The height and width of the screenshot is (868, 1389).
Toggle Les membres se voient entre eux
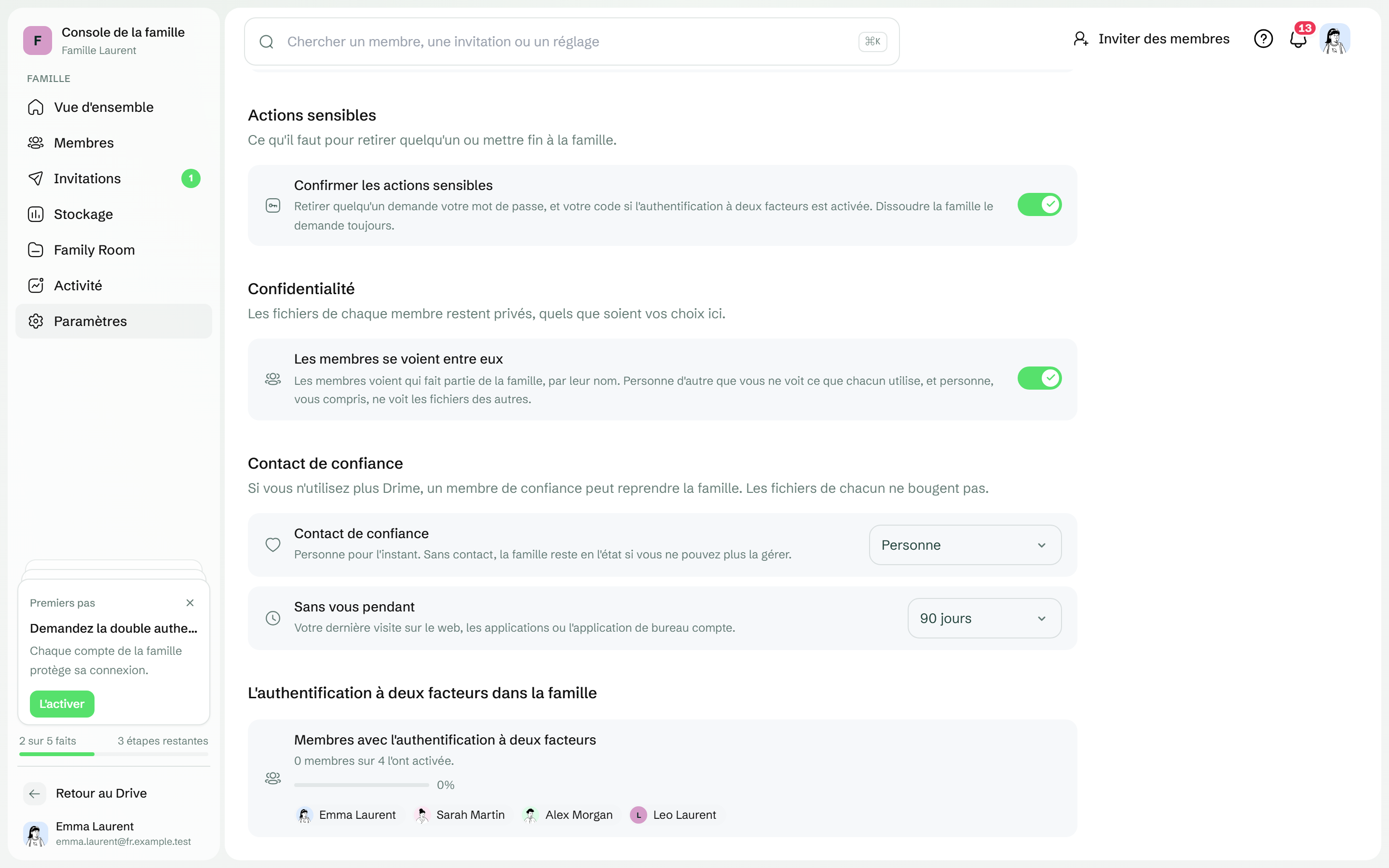[x=1039, y=379]
